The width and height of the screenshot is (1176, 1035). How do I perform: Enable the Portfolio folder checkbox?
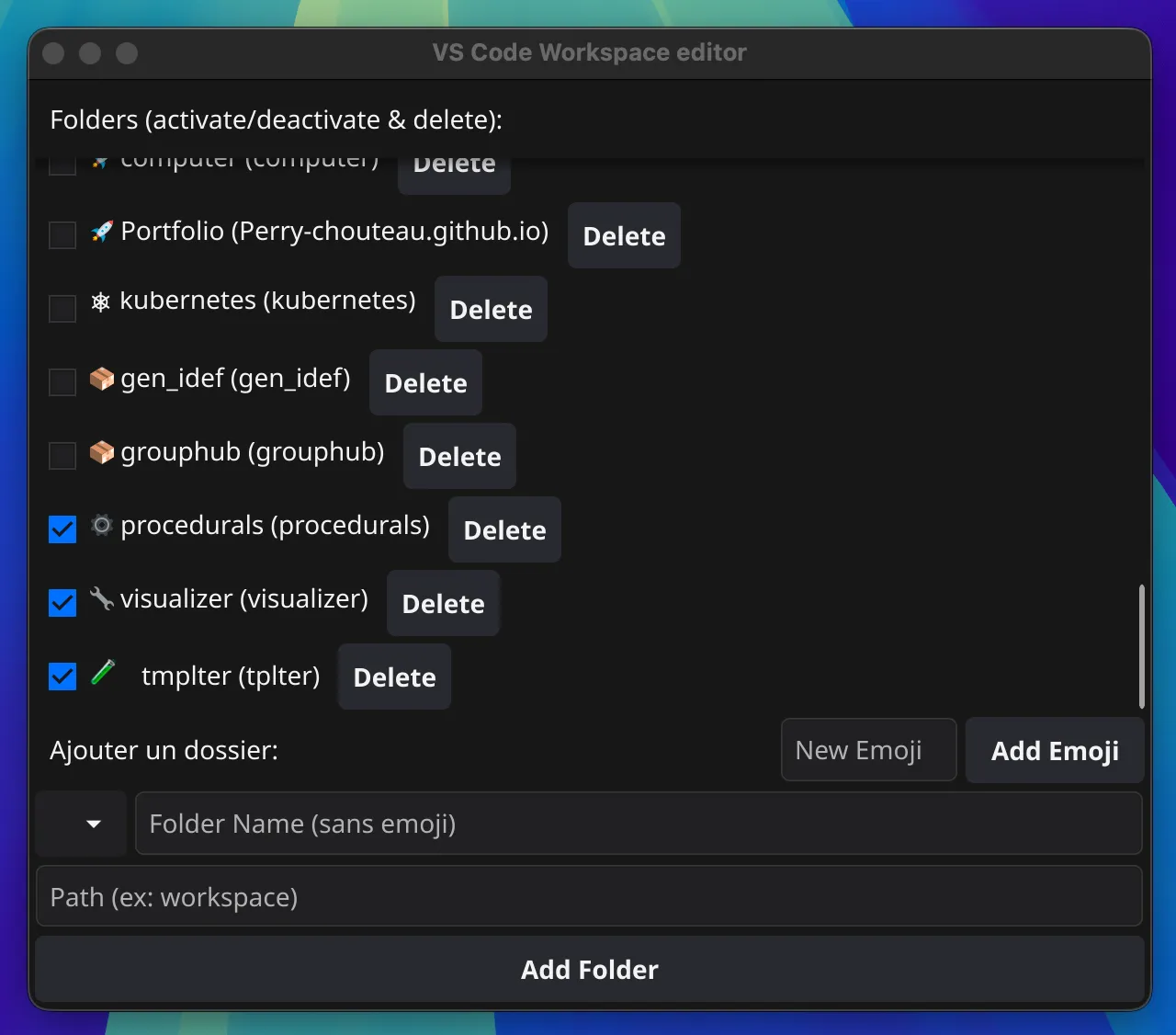(x=62, y=234)
